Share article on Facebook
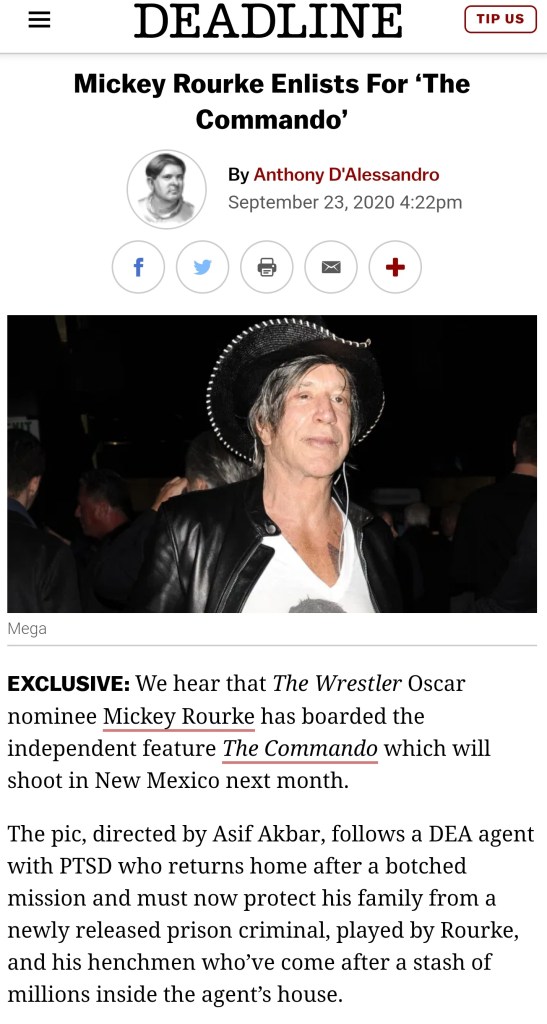 (x=138, y=267)
